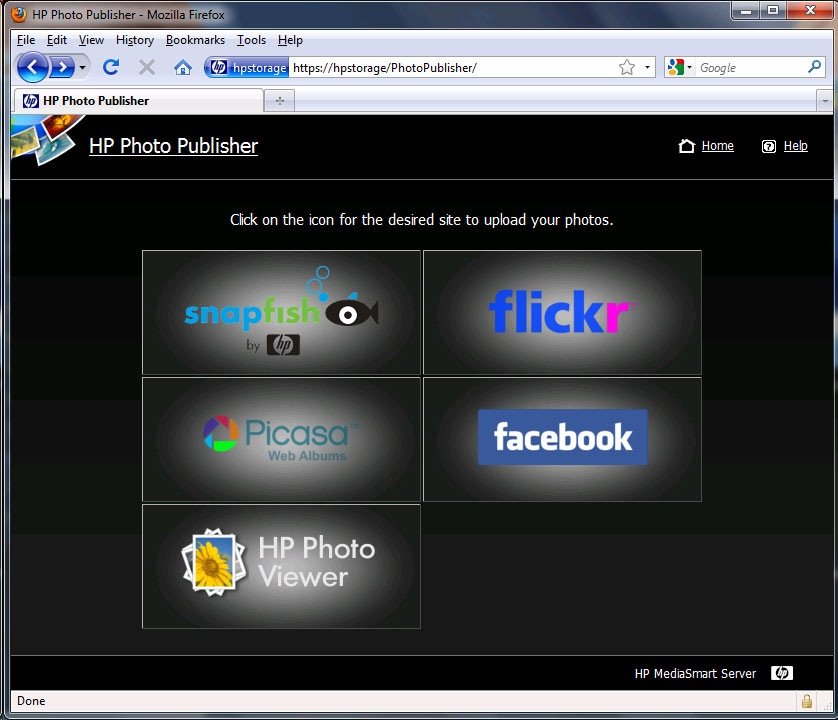Click the house icon beside Home link
Image resolution: width=838 pixels, height=720 pixels.
[x=686, y=146]
